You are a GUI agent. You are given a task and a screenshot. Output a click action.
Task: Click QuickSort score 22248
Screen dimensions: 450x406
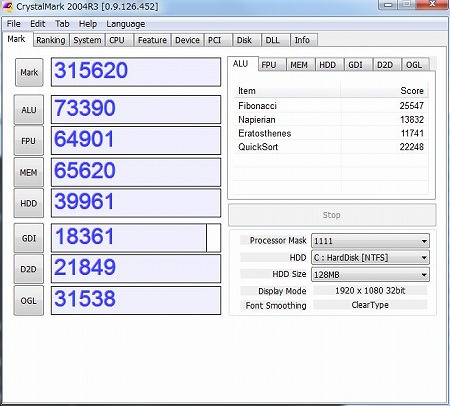[412, 147]
